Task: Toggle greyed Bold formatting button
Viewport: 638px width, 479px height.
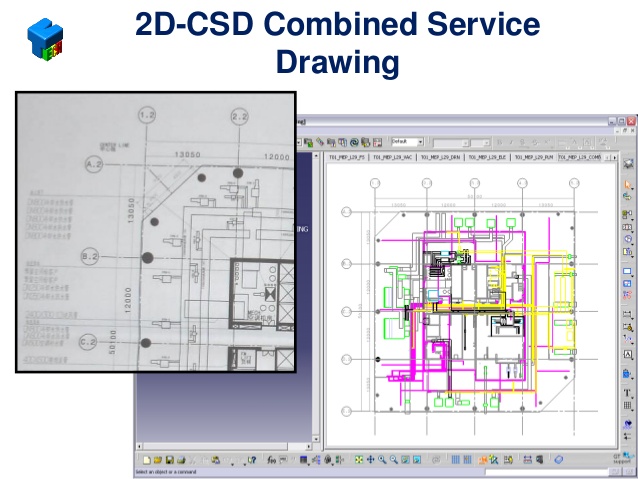Action: click(500, 142)
